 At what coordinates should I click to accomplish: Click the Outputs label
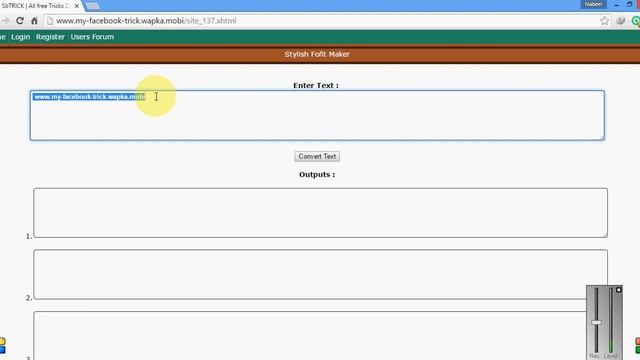[317, 174]
